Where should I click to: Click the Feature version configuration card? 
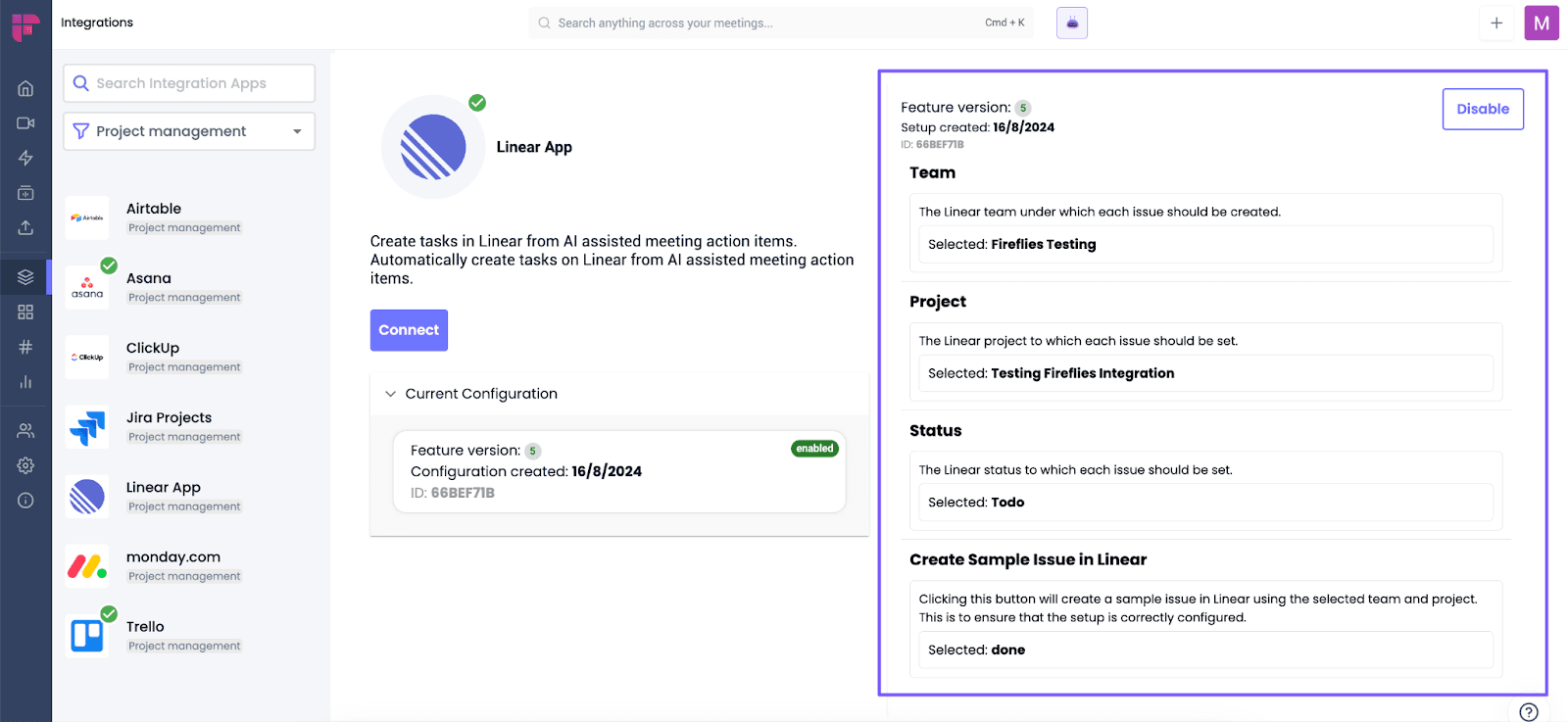pyautogui.click(x=619, y=471)
